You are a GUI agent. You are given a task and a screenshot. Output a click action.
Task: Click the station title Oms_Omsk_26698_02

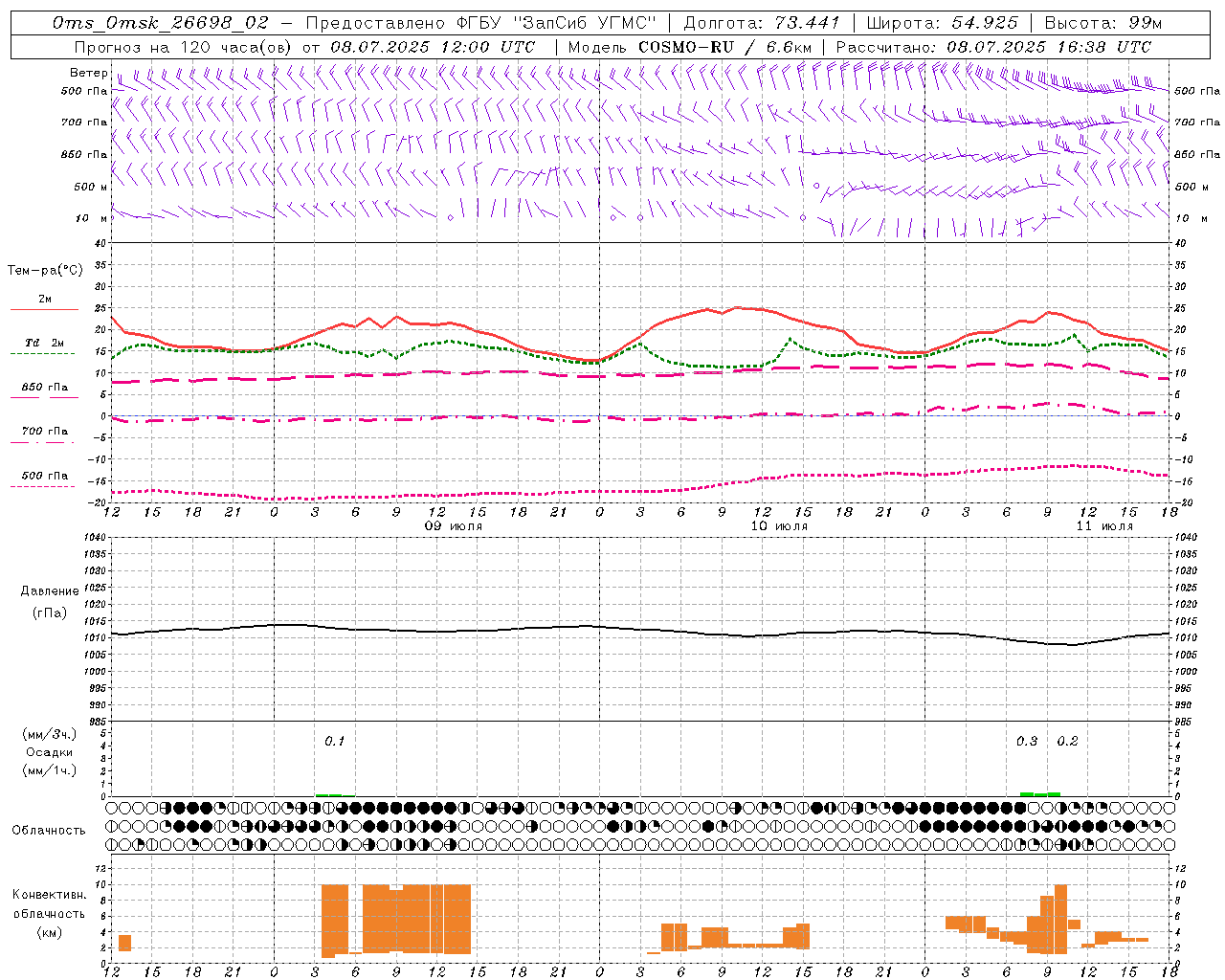[161, 23]
